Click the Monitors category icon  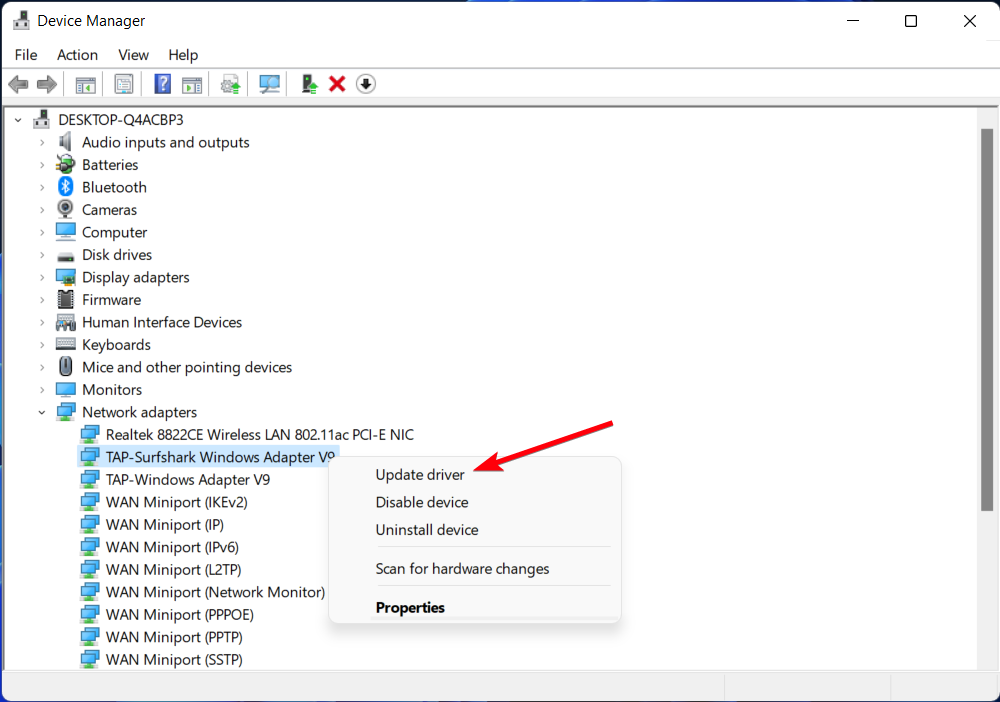point(66,389)
